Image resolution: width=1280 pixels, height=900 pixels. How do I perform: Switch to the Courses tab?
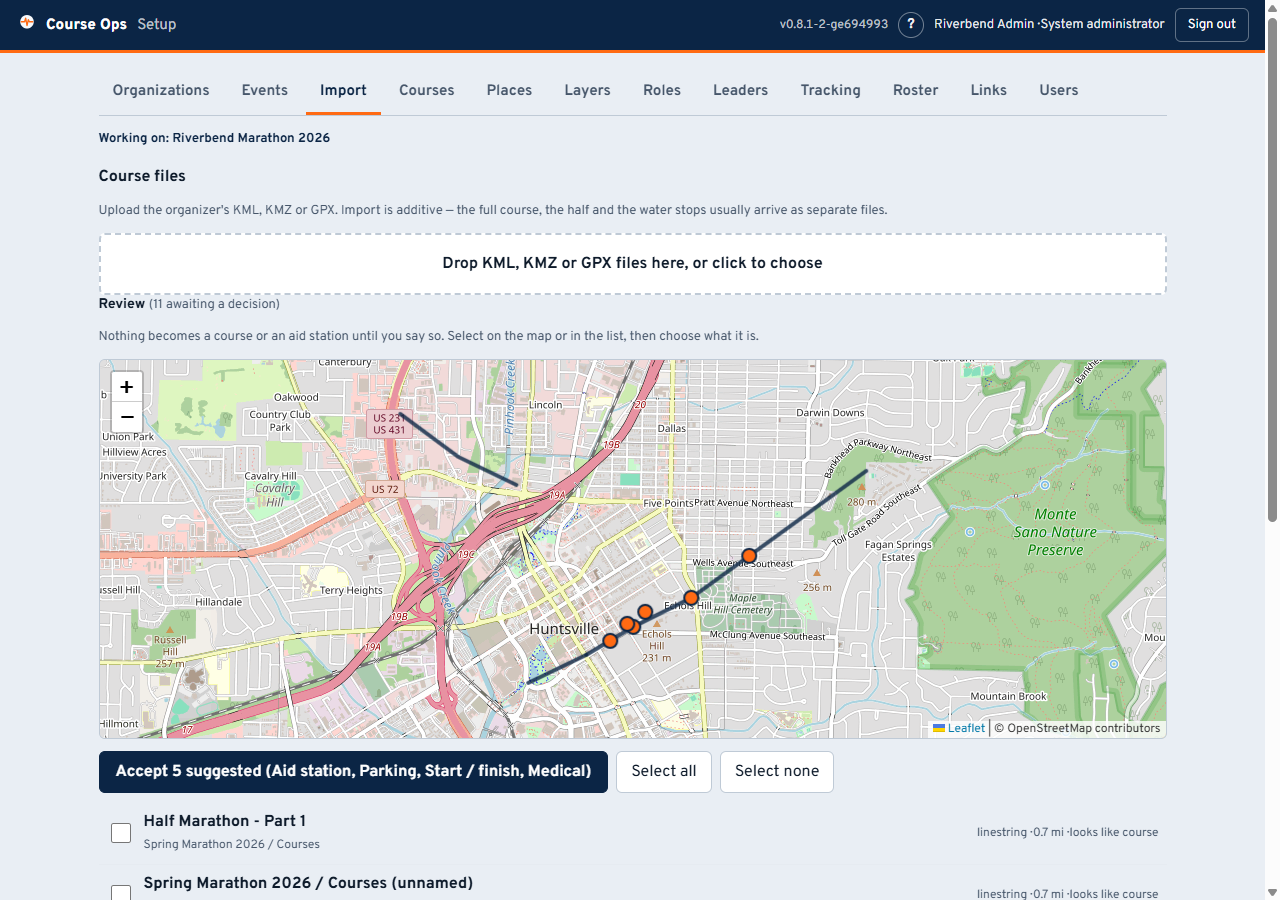[427, 90]
